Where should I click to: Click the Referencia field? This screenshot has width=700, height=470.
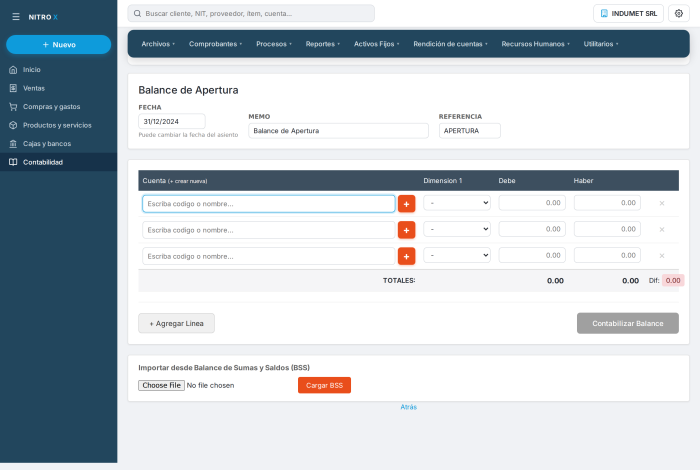(x=470, y=131)
